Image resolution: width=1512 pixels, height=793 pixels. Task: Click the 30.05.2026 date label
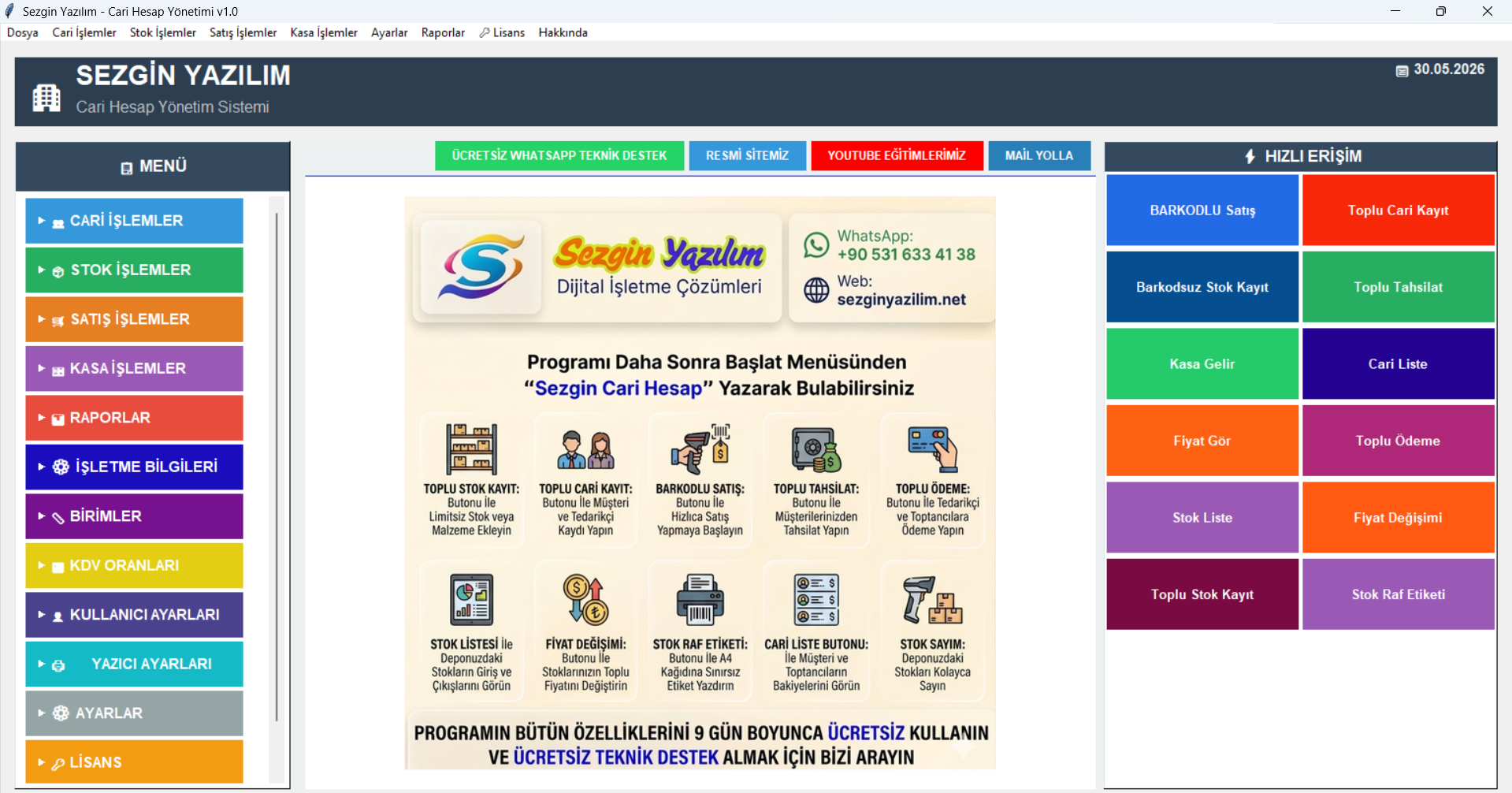1449,69
